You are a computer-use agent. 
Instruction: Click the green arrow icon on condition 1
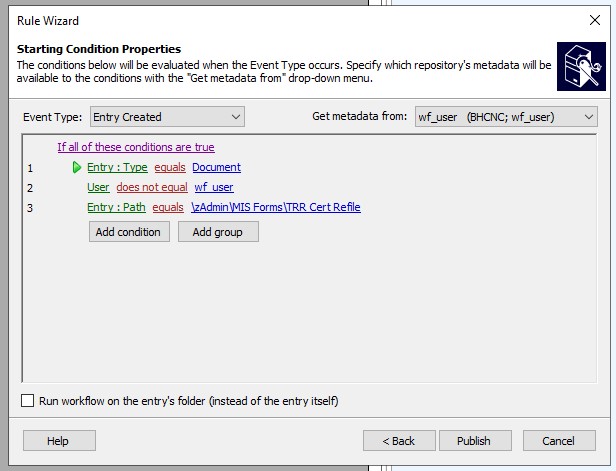point(77,168)
